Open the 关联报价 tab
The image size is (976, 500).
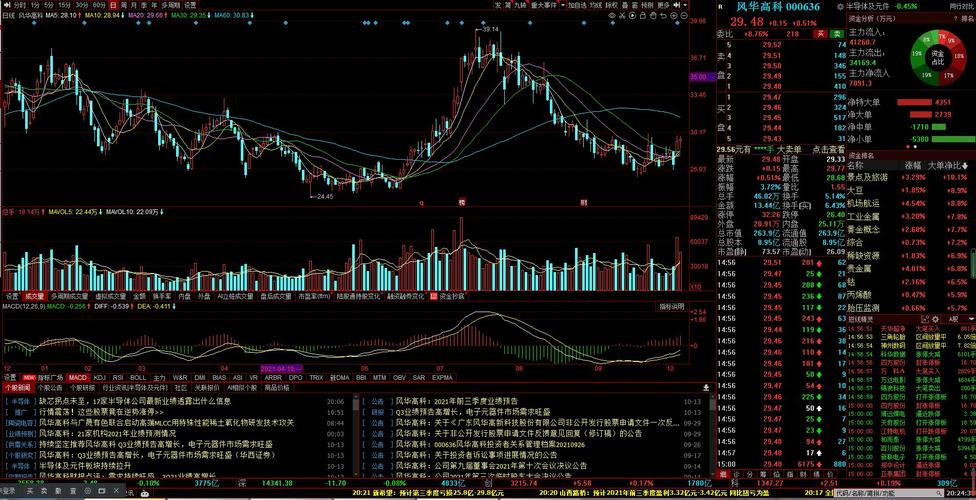click(206, 387)
